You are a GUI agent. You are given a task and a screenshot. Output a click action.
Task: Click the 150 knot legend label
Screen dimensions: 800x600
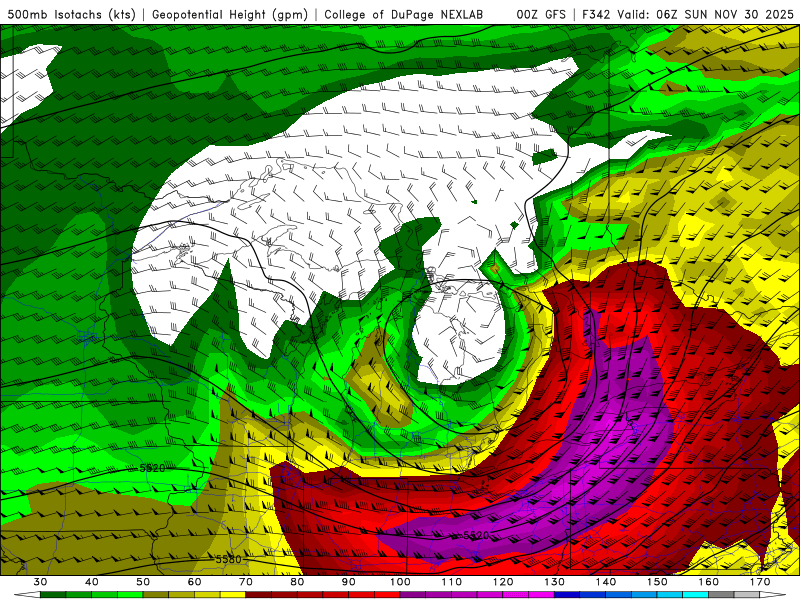point(657,582)
